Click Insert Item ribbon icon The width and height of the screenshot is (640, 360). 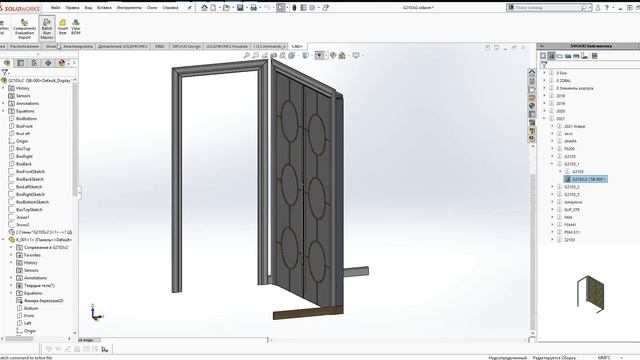pyautogui.click(x=62, y=27)
